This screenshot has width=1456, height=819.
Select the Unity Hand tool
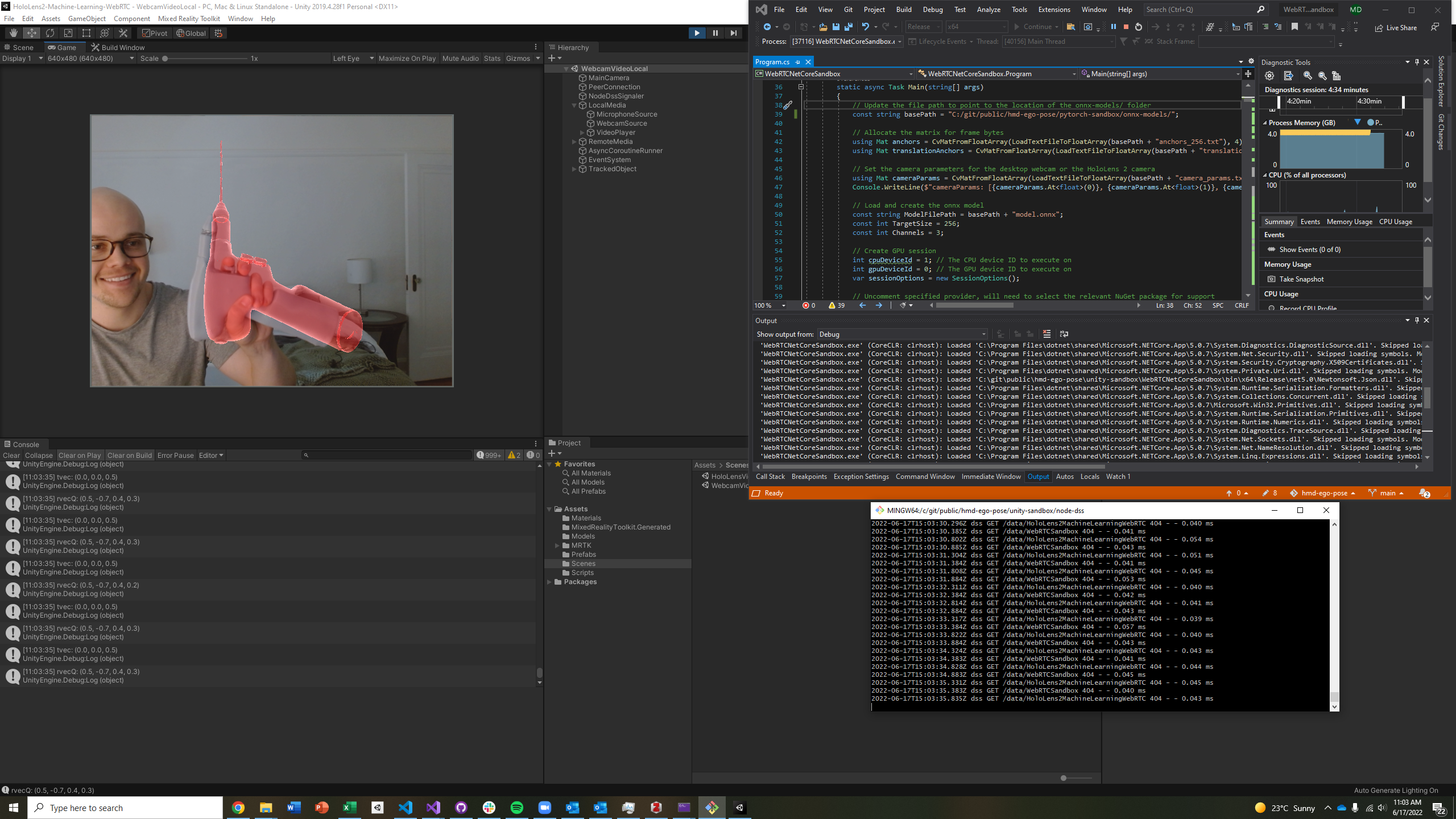pyautogui.click(x=14, y=33)
